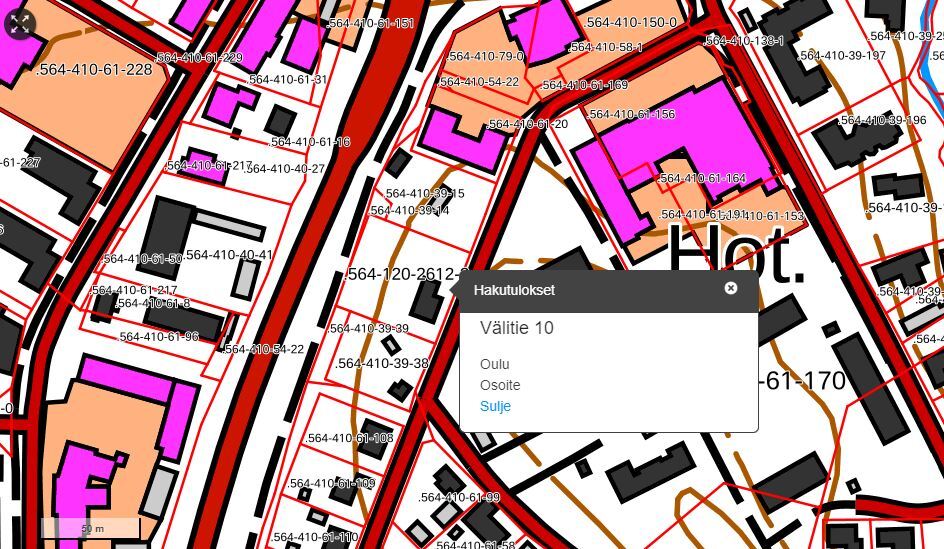Screen dimensions: 944x549
Task: Click the blue Sulje link
Action: [495, 407]
